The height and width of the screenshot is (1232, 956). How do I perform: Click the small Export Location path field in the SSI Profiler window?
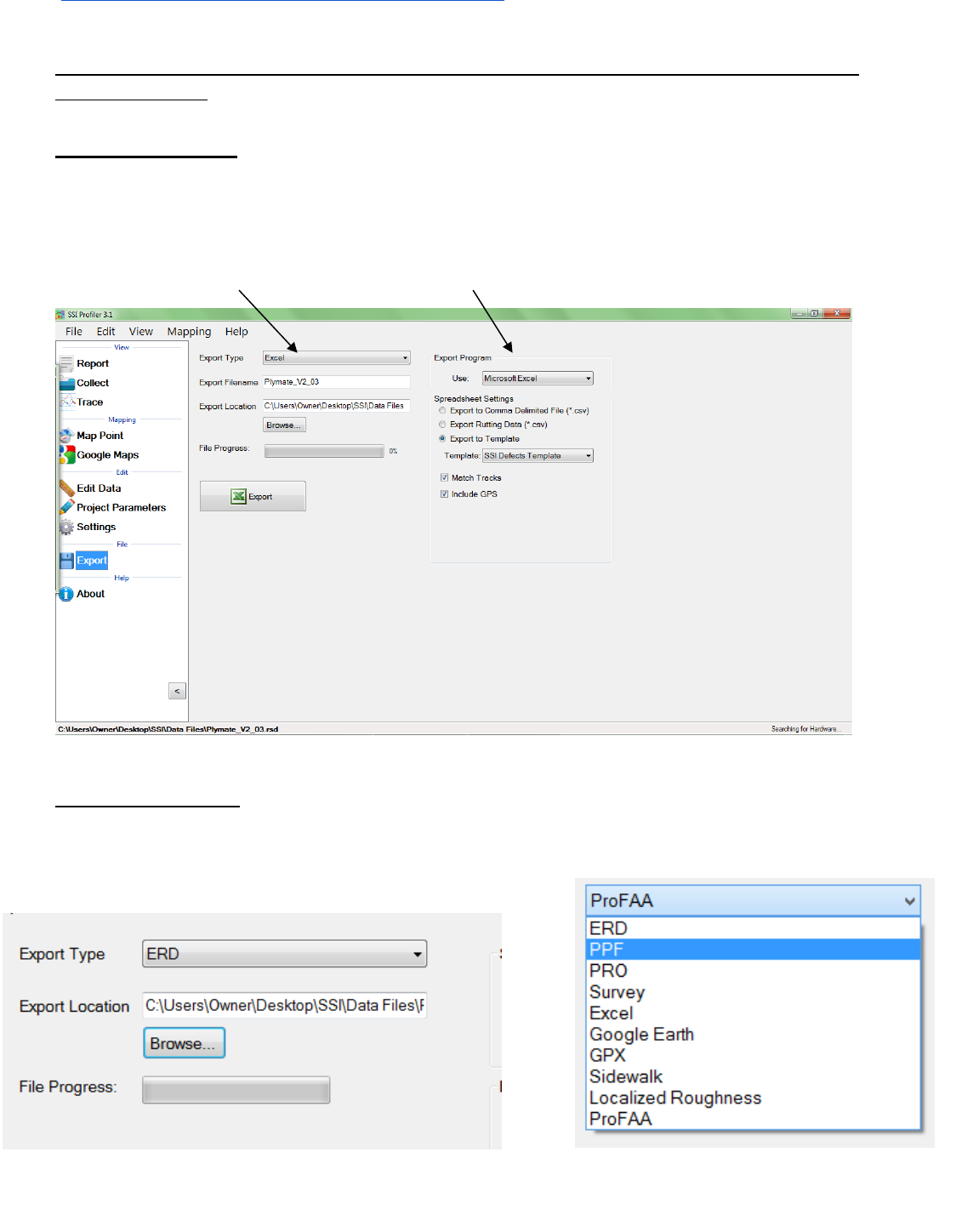[336, 406]
